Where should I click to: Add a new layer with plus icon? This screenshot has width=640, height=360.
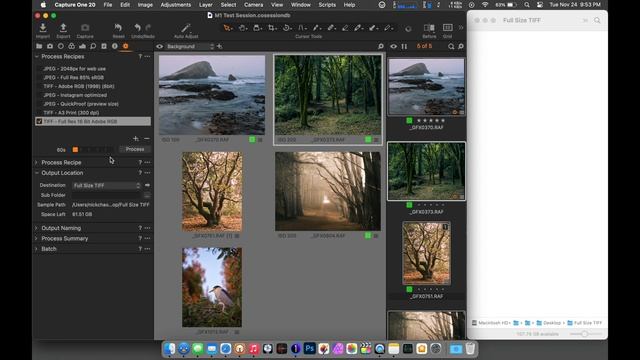point(220,46)
